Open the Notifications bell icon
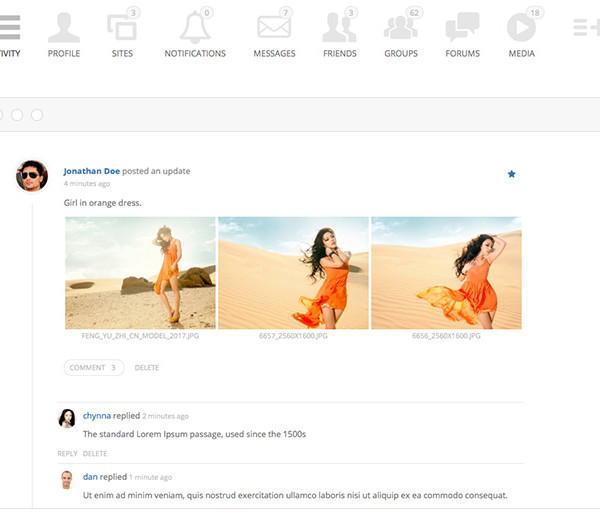The height and width of the screenshot is (514, 600). click(x=195, y=28)
